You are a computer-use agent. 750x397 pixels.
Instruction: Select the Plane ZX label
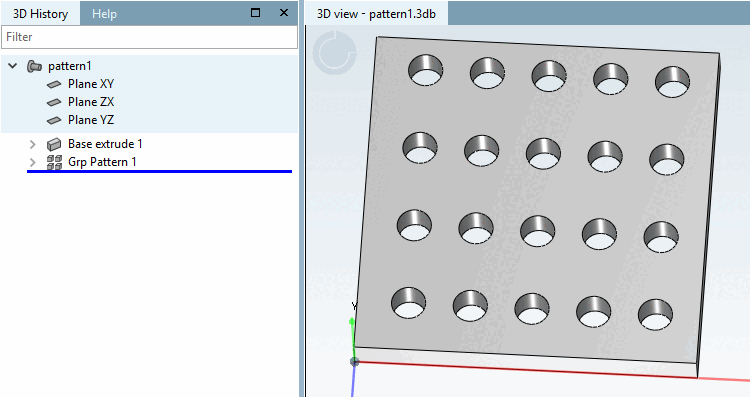pyautogui.click(x=91, y=102)
